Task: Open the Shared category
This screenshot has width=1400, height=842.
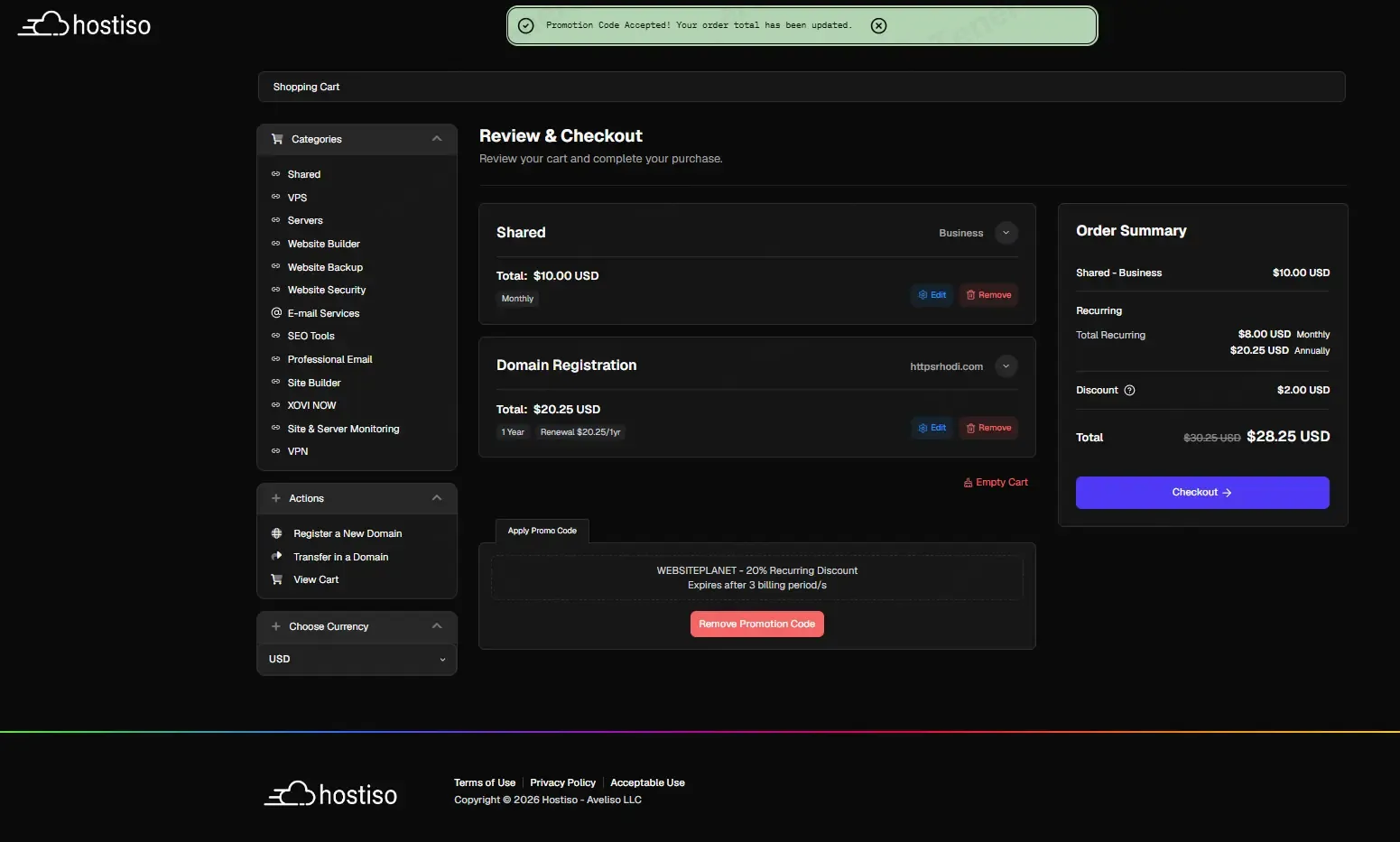Action: tap(303, 174)
